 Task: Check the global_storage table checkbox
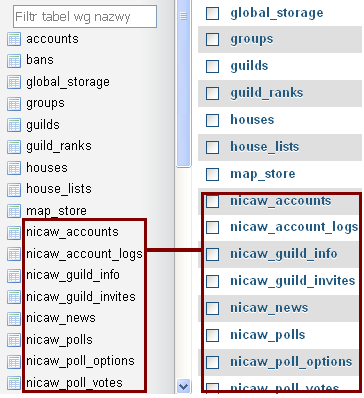click(212, 14)
